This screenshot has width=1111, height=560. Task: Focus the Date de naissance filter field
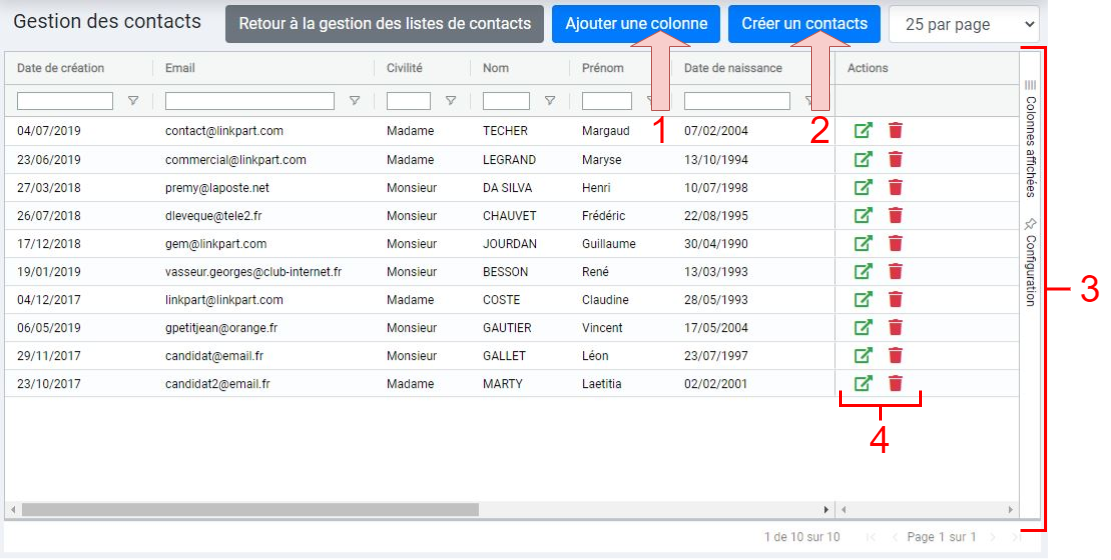pos(737,101)
